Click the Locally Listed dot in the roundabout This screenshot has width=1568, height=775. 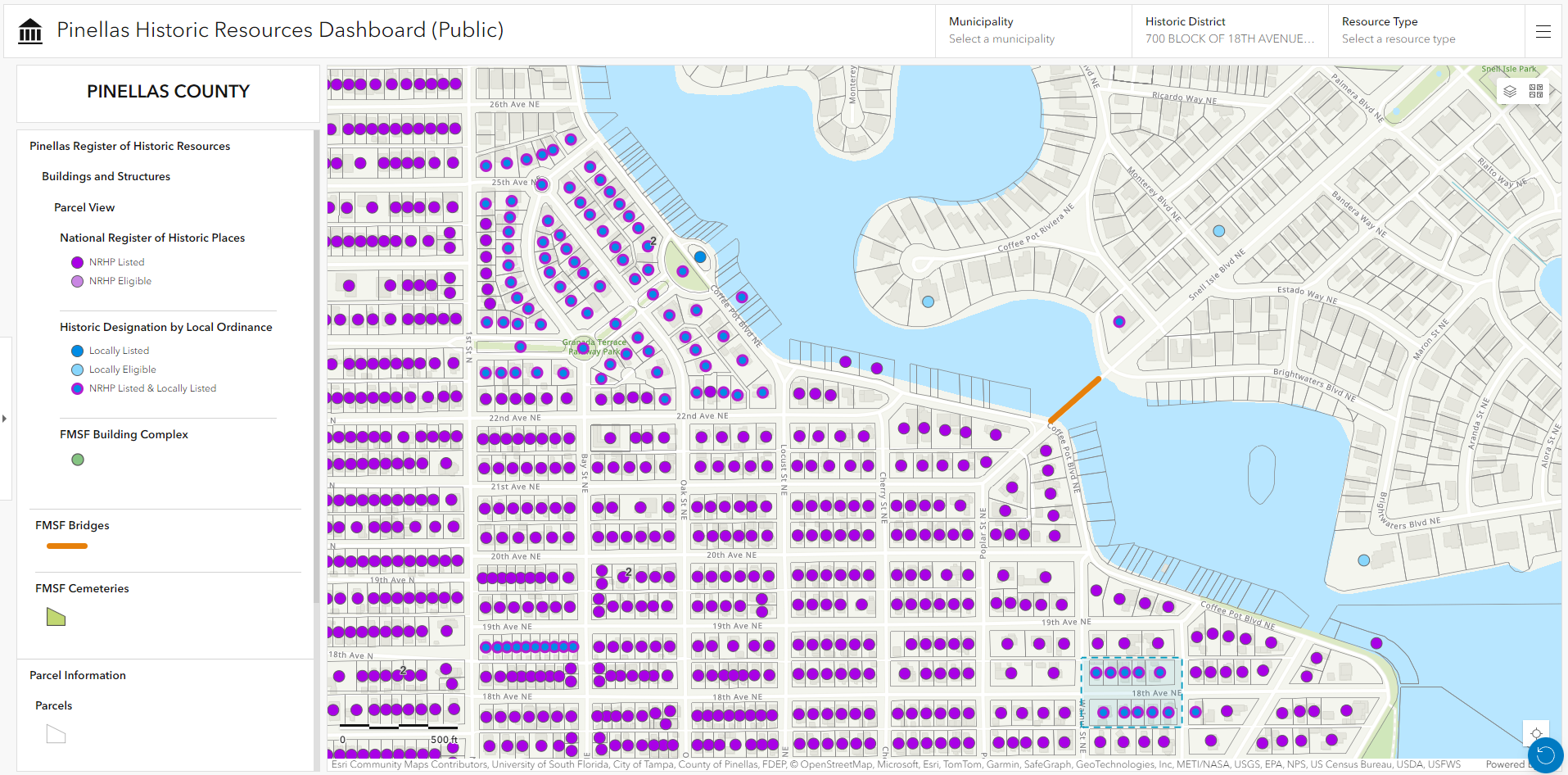coord(700,256)
